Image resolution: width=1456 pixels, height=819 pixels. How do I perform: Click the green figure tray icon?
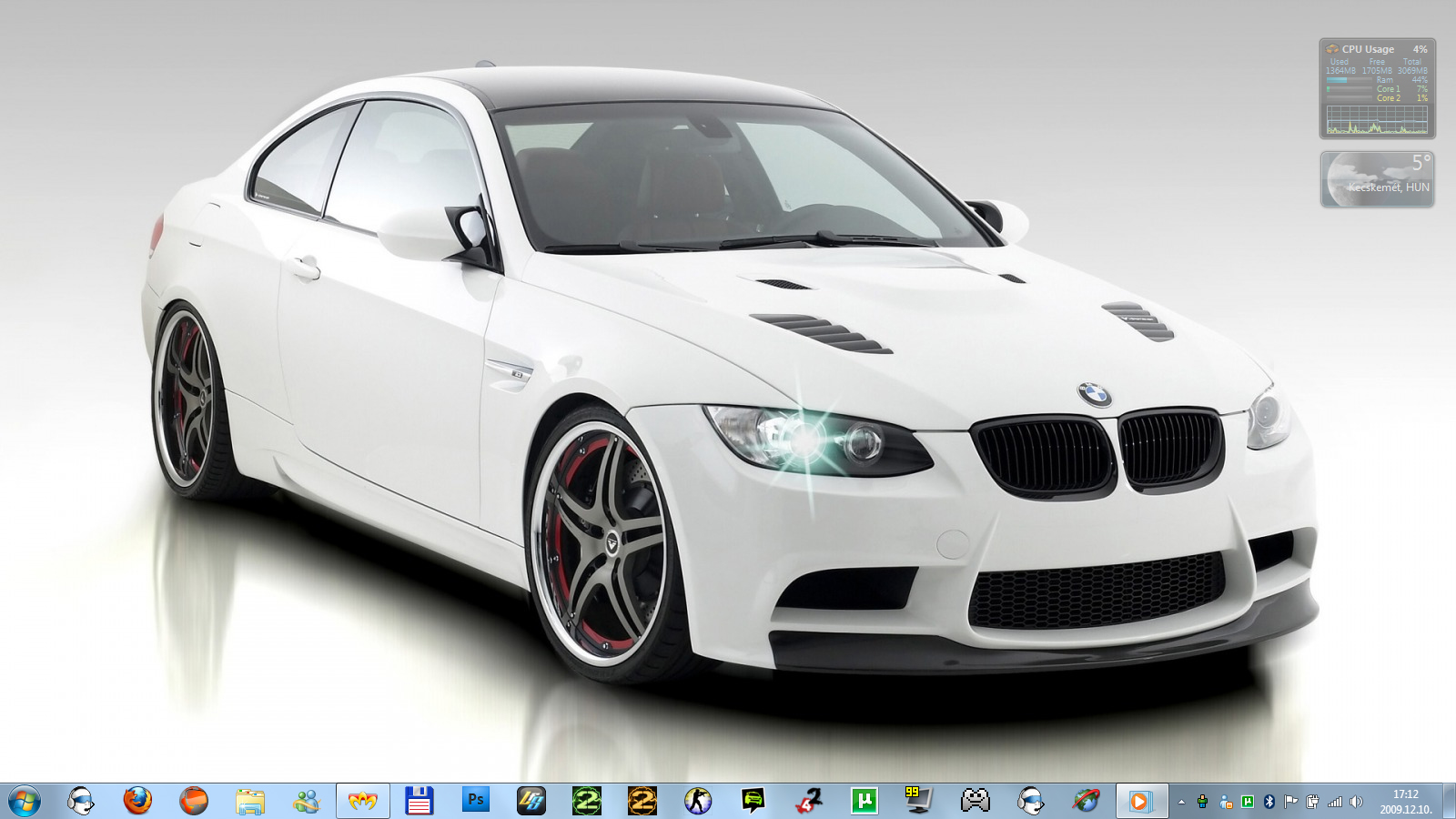[x=1203, y=802]
